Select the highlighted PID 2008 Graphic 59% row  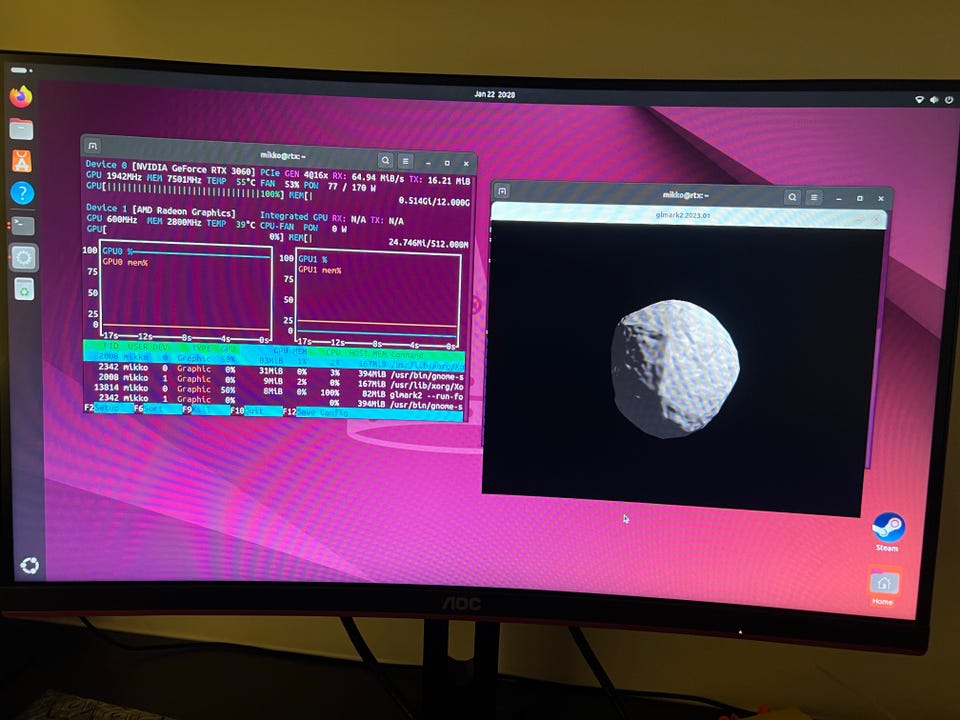tap(274, 360)
